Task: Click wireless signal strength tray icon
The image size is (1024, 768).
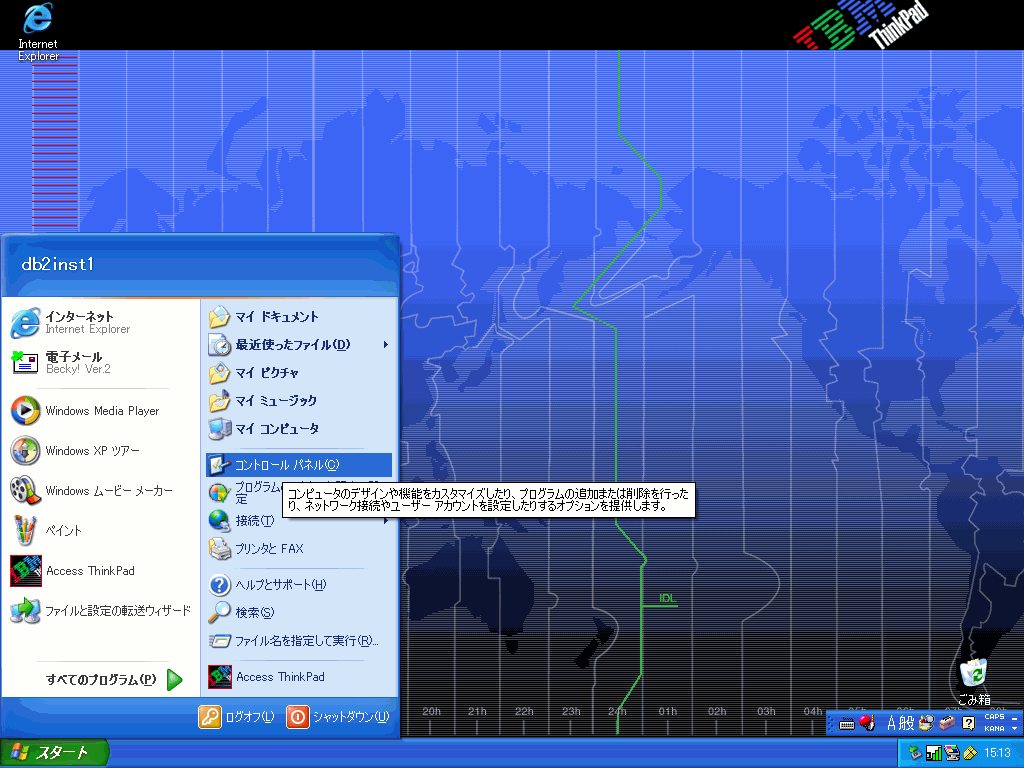Action: [934, 753]
